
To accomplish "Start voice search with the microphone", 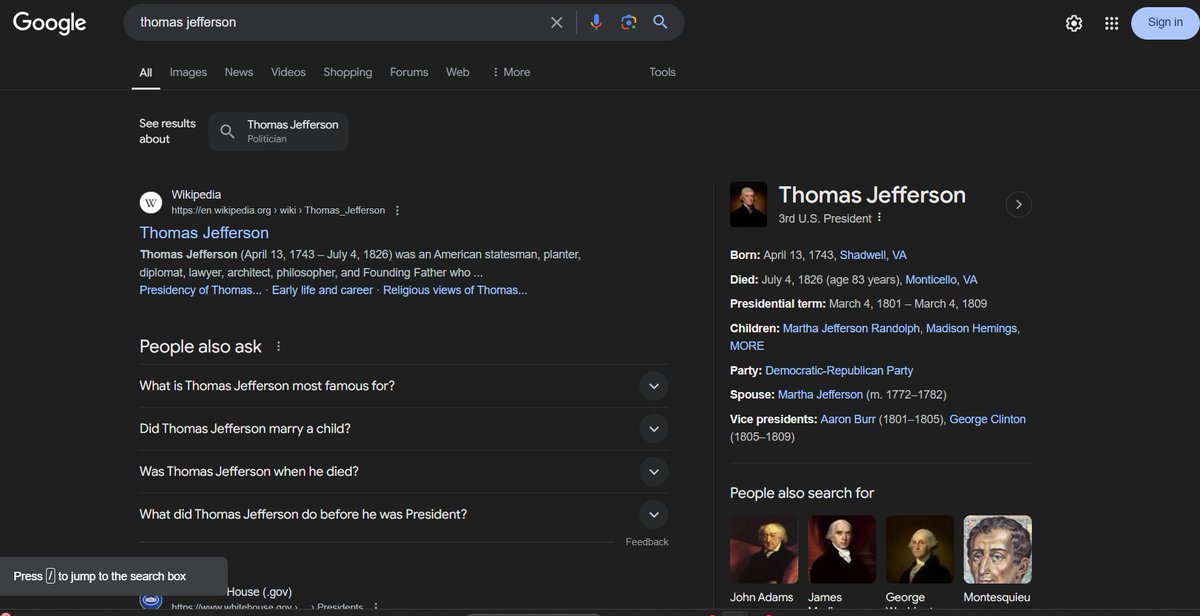I will coord(596,22).
